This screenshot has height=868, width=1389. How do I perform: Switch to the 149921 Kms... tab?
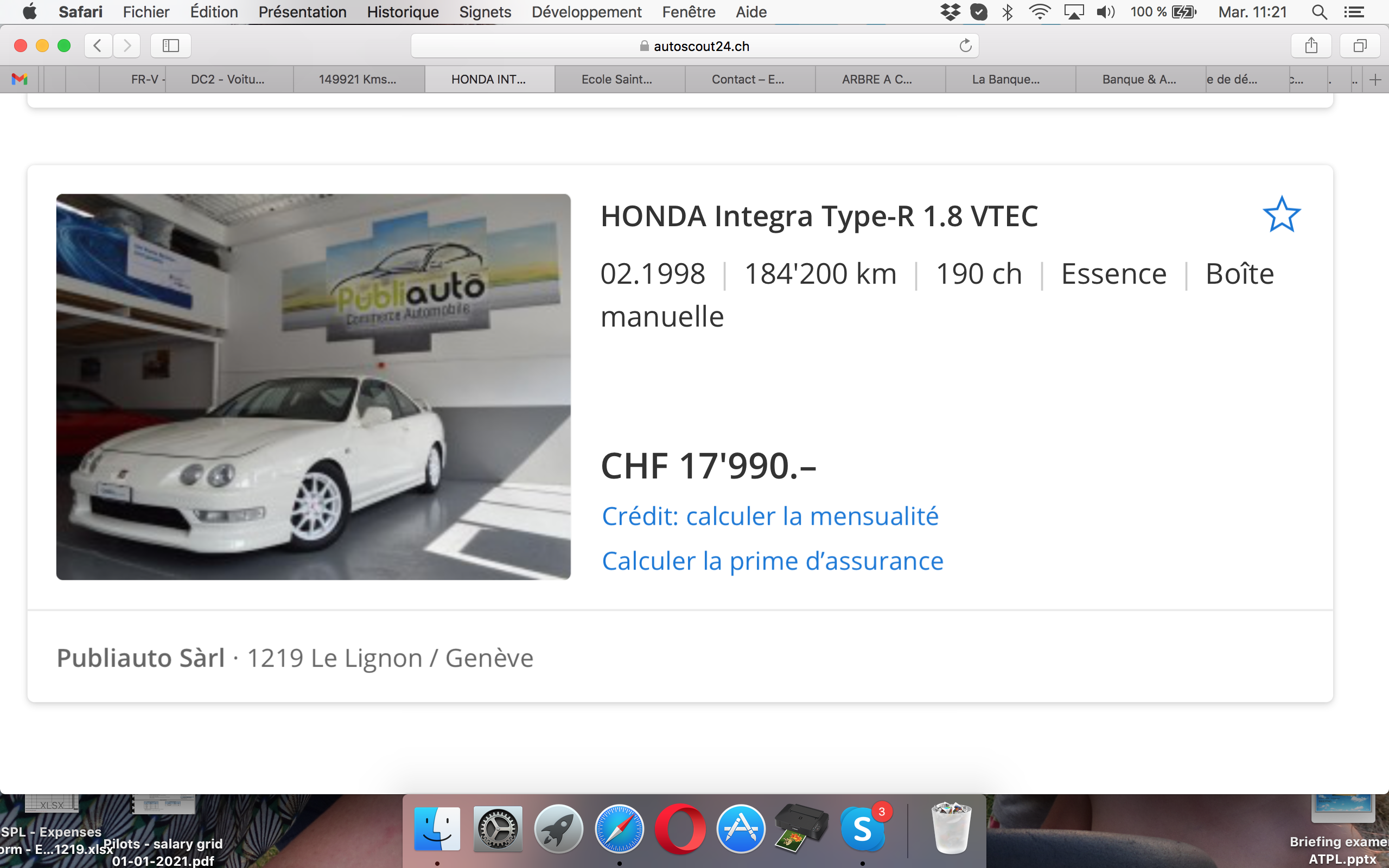pyautogui.click(x=358, y=80)
